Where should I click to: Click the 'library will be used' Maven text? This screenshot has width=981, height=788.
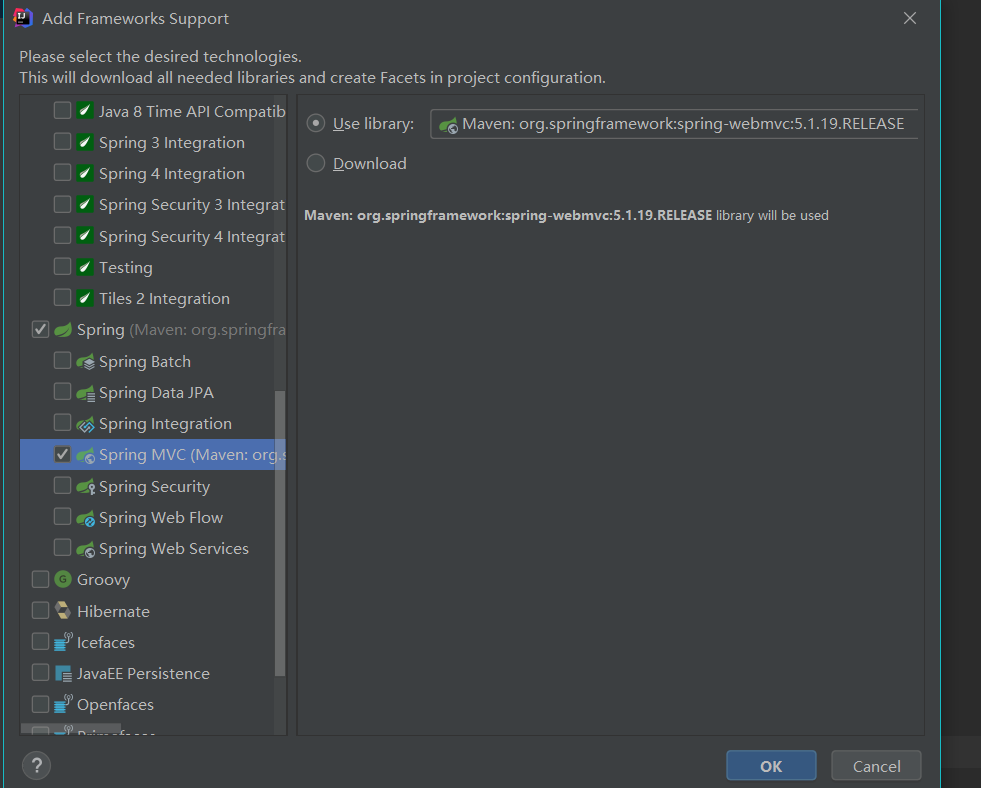(x=566, y=215)
